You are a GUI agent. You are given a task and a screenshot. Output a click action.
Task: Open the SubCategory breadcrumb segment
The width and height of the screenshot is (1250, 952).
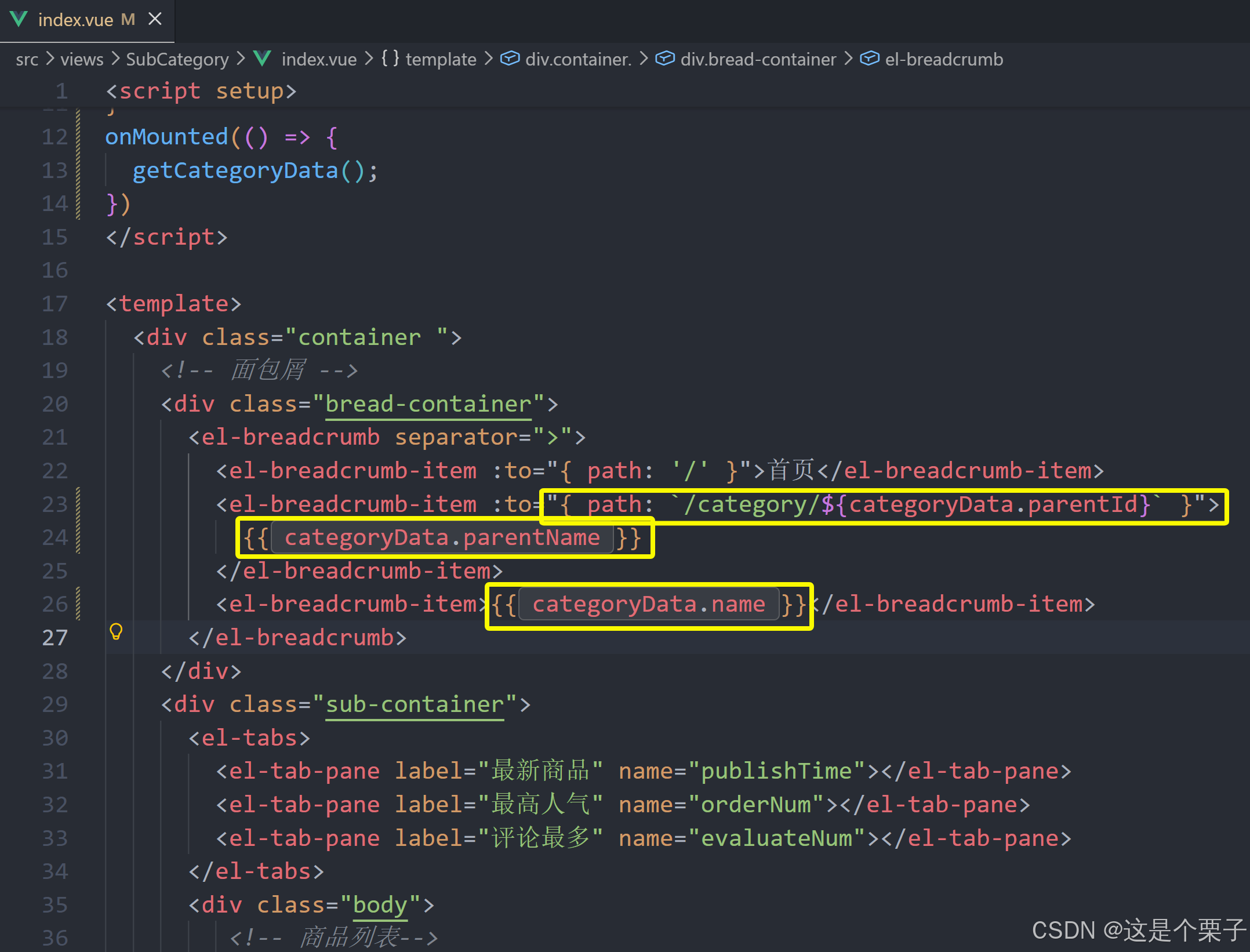pos(177,59)
